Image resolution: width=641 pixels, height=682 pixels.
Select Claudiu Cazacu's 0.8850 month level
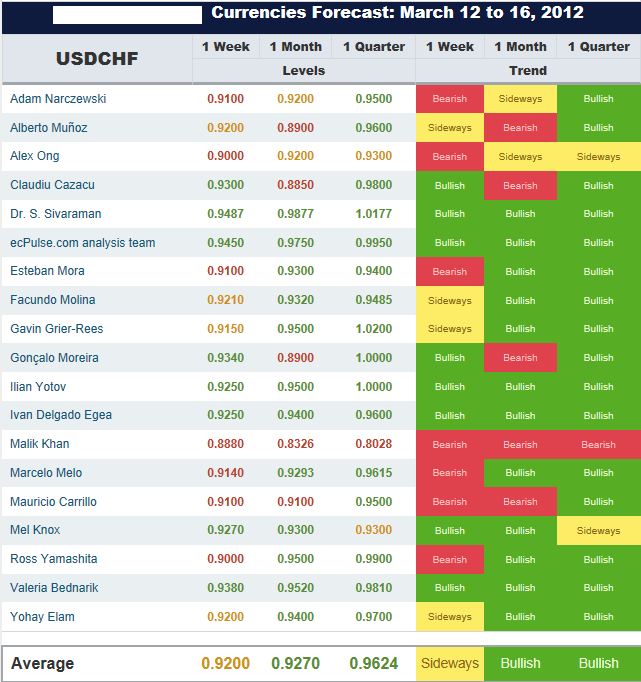[295, 185]
